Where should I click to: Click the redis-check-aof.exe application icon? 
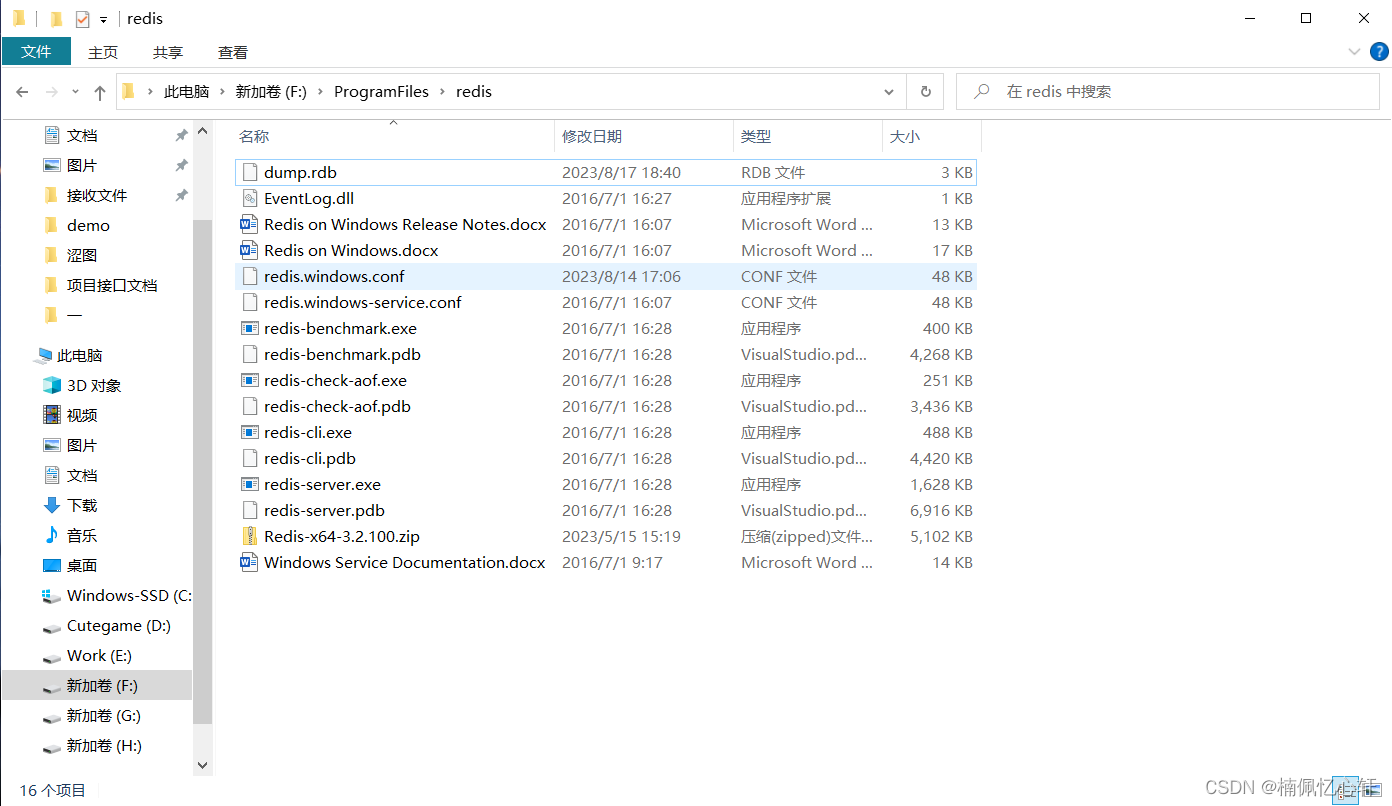250,380
